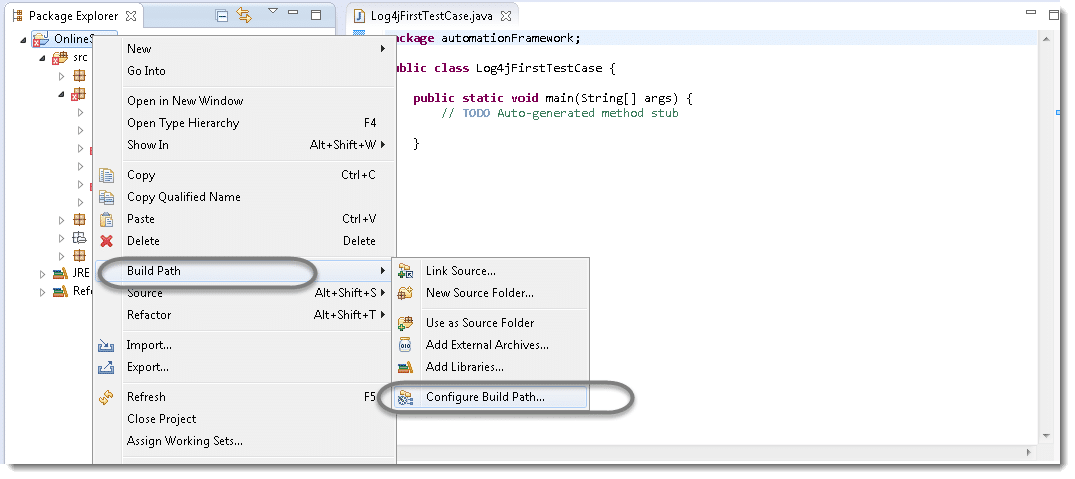1075x479 pixels.
Task: Click the Add Libraries books icon
Action: coord(406,367)
